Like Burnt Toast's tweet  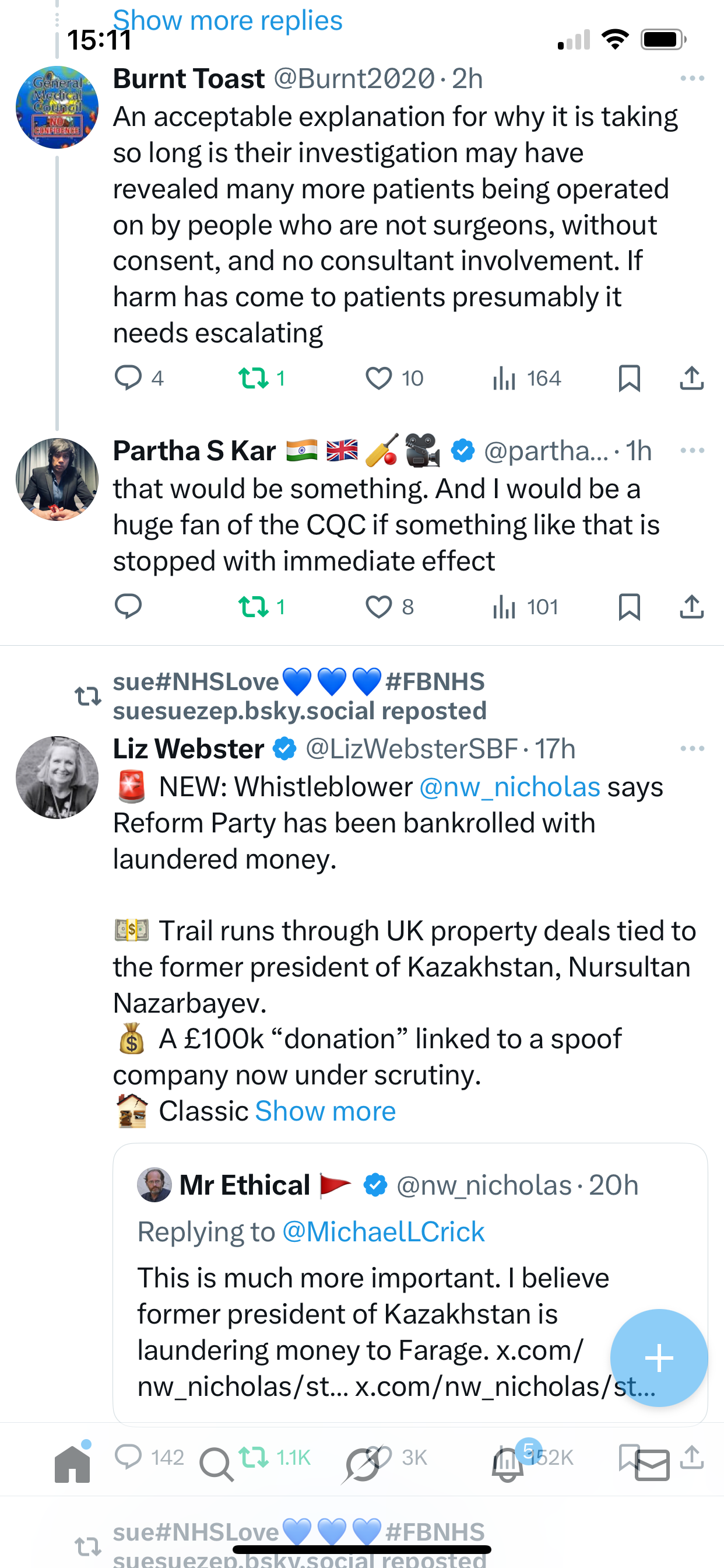[x=378, y=378]
